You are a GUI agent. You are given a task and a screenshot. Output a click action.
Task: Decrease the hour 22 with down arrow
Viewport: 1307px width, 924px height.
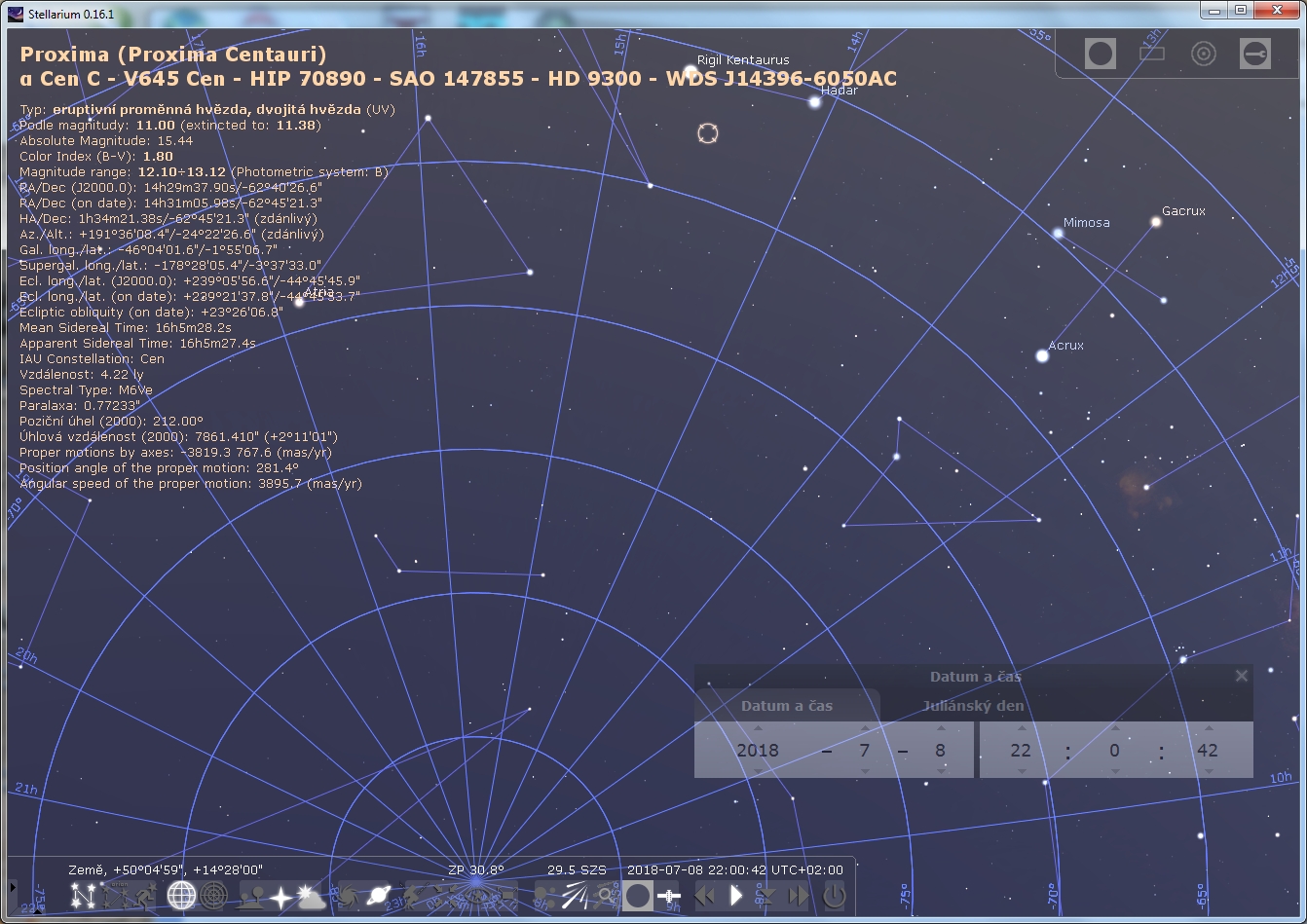[x=1021, y=771]
